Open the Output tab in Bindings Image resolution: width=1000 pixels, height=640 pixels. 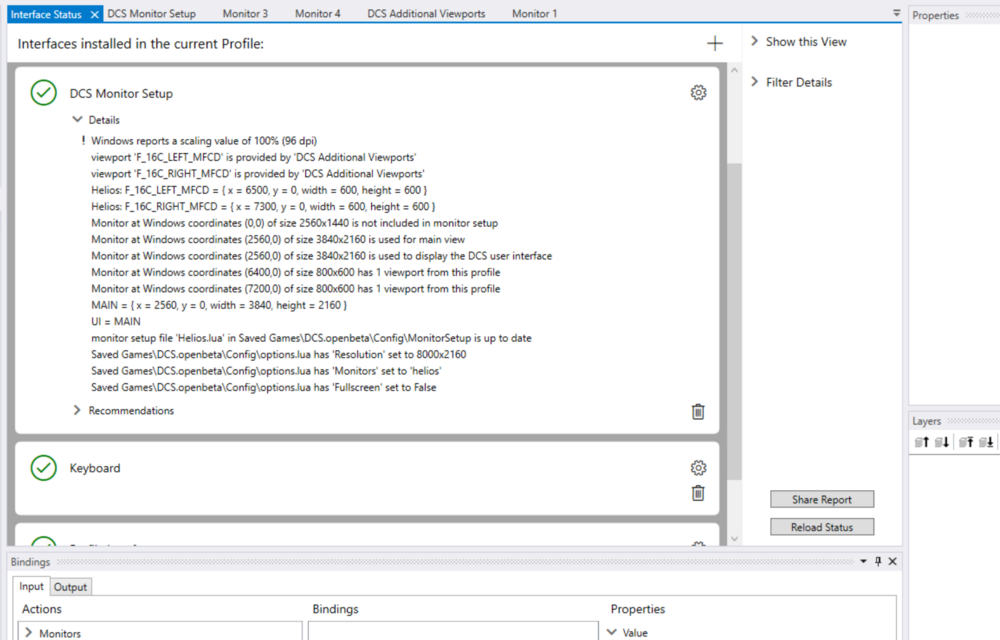[x=70, y=587]
